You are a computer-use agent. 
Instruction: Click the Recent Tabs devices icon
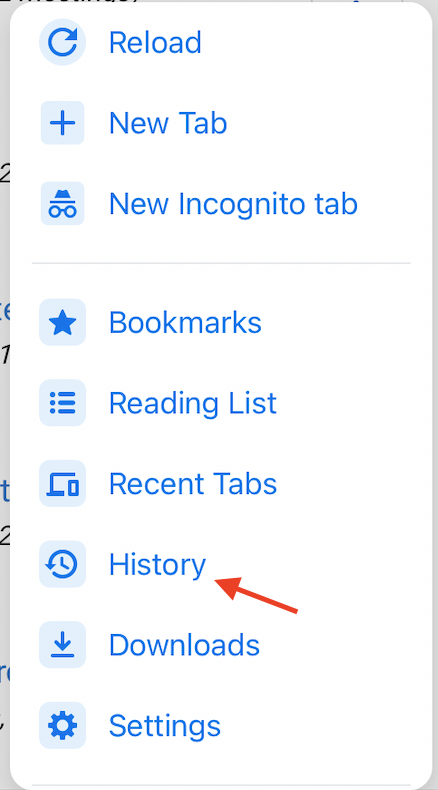click(62, 484)
